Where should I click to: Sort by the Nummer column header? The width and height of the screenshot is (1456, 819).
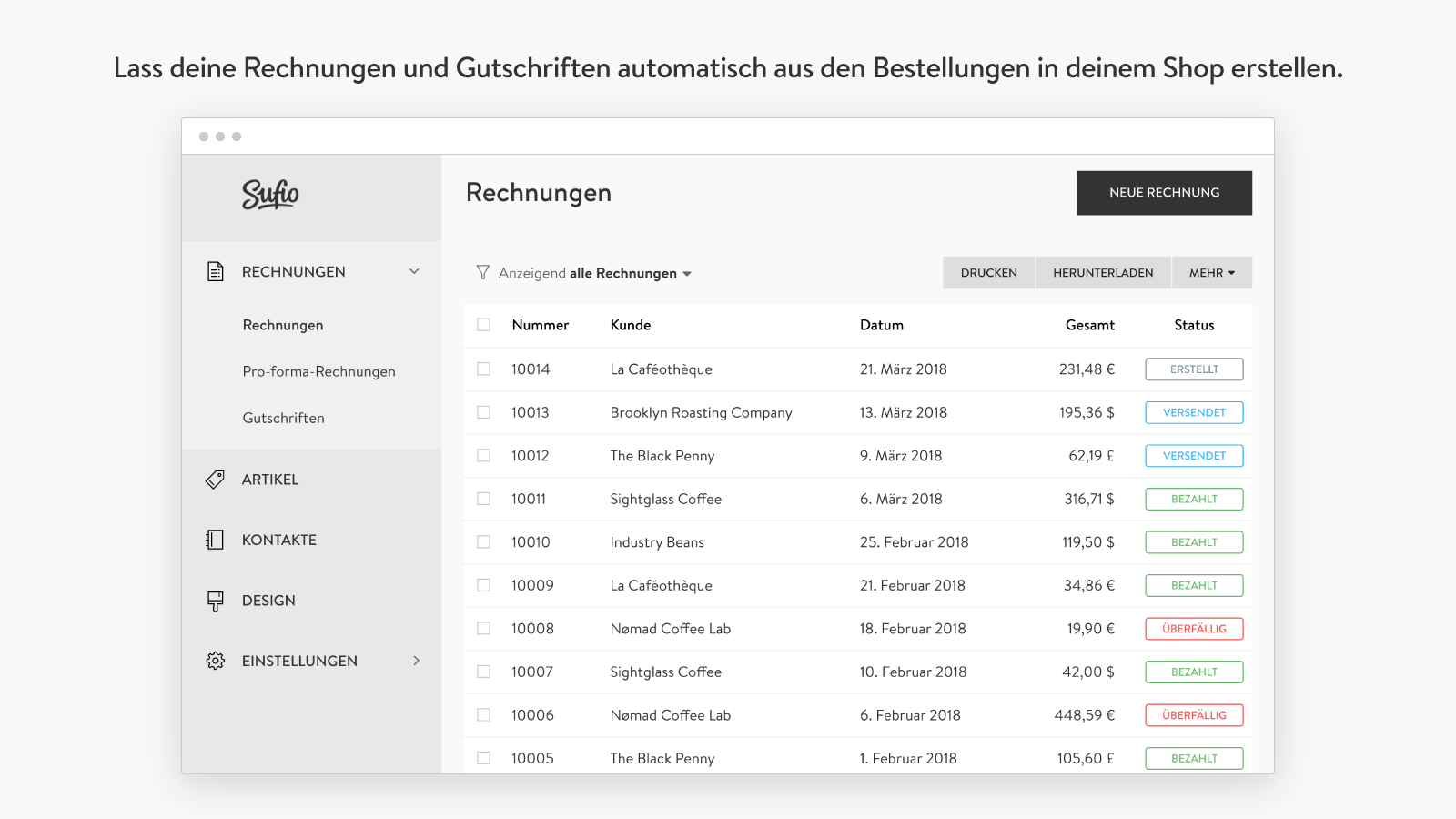coord(541,325)
